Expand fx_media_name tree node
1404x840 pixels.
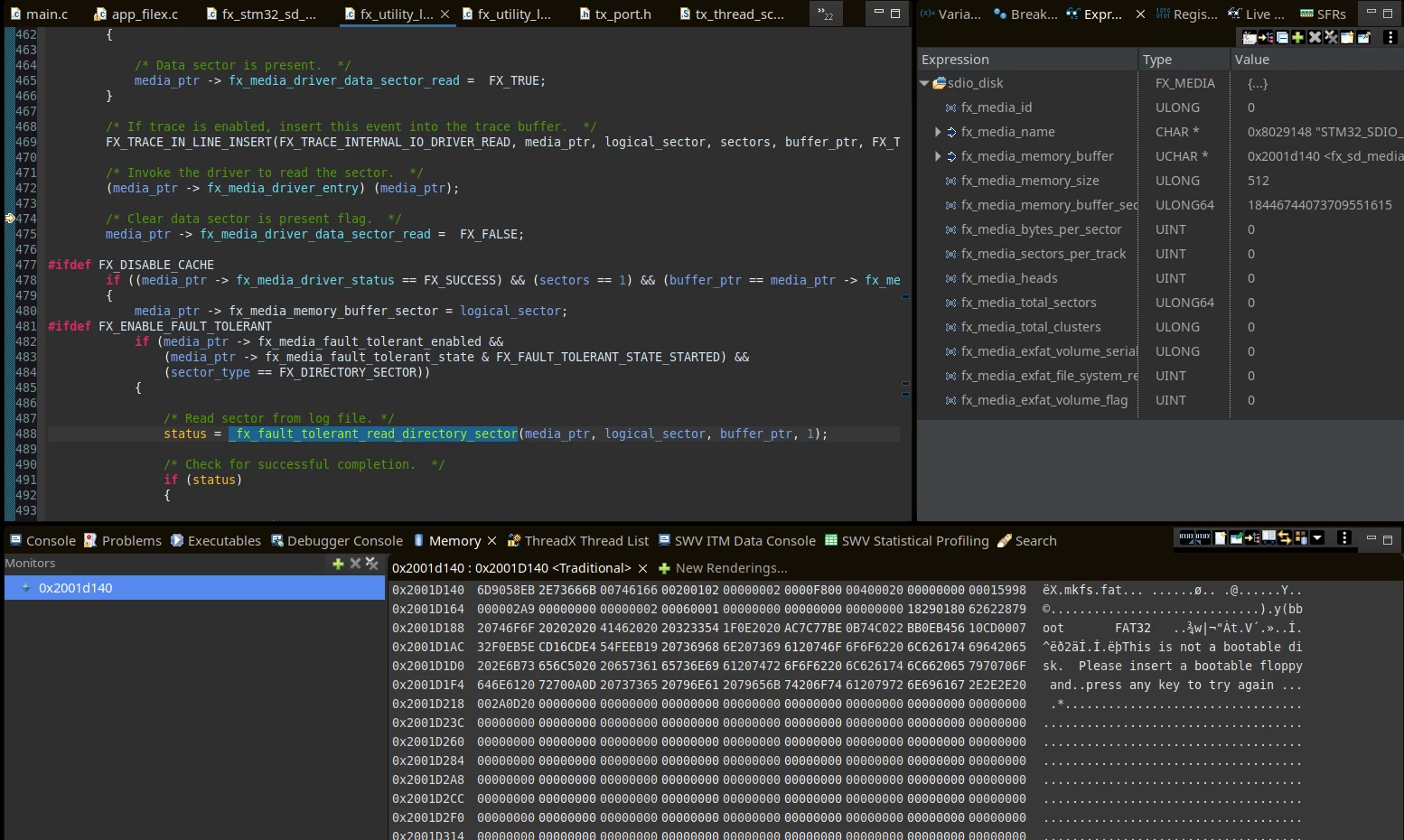click(937, 132)
